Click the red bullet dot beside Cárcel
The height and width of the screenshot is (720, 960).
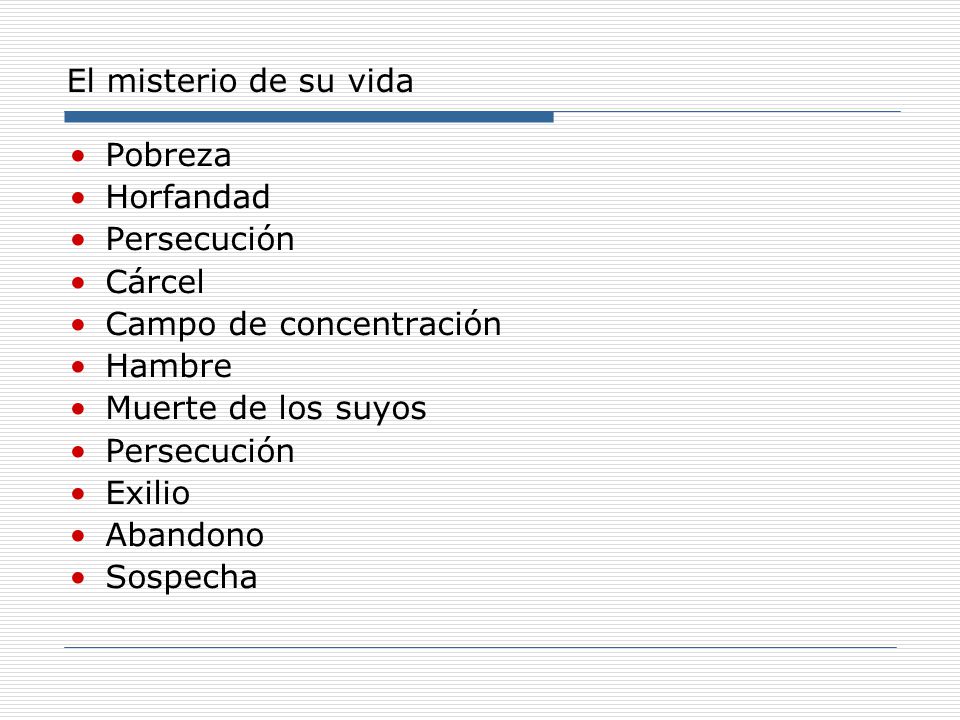click(x=78, y=283)
